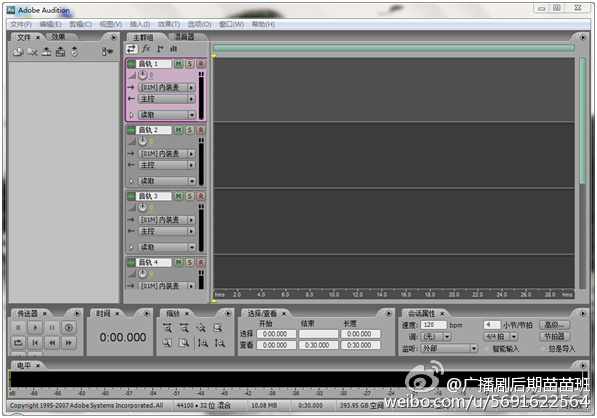Mute track 音轨 4 with M button
The image size is (597, 418).
pos(178,263)
